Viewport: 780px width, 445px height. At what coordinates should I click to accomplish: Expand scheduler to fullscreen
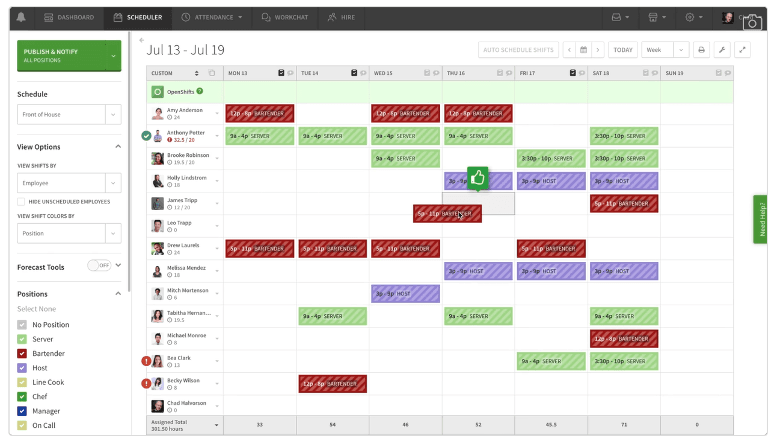pyautogui.click(x=742, y=49)
